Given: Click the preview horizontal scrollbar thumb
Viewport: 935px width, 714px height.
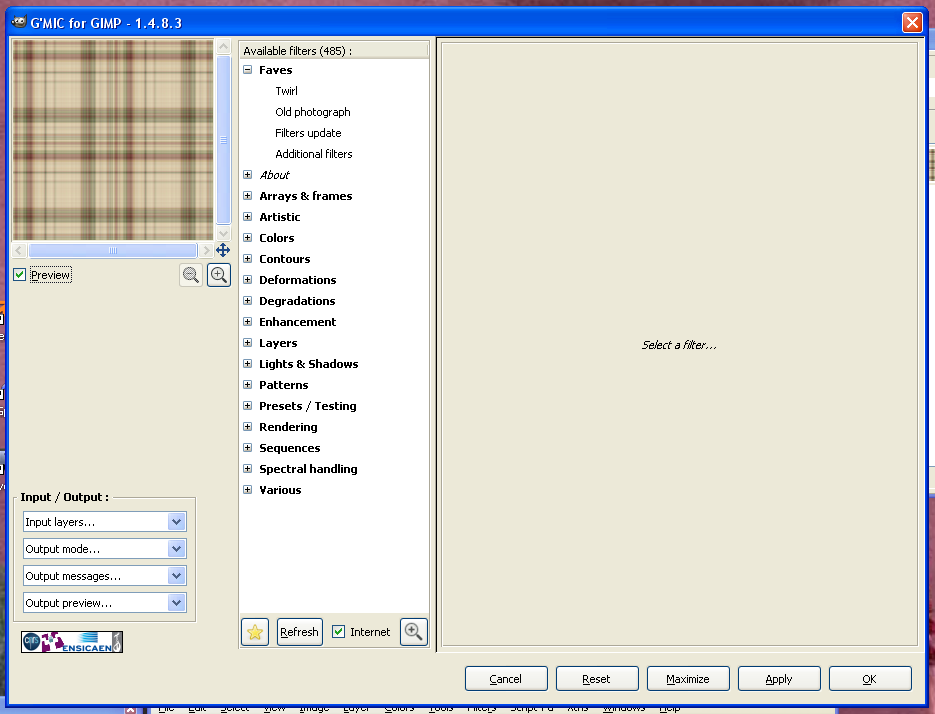Looking at the screenshot, I should click(113, 250).
